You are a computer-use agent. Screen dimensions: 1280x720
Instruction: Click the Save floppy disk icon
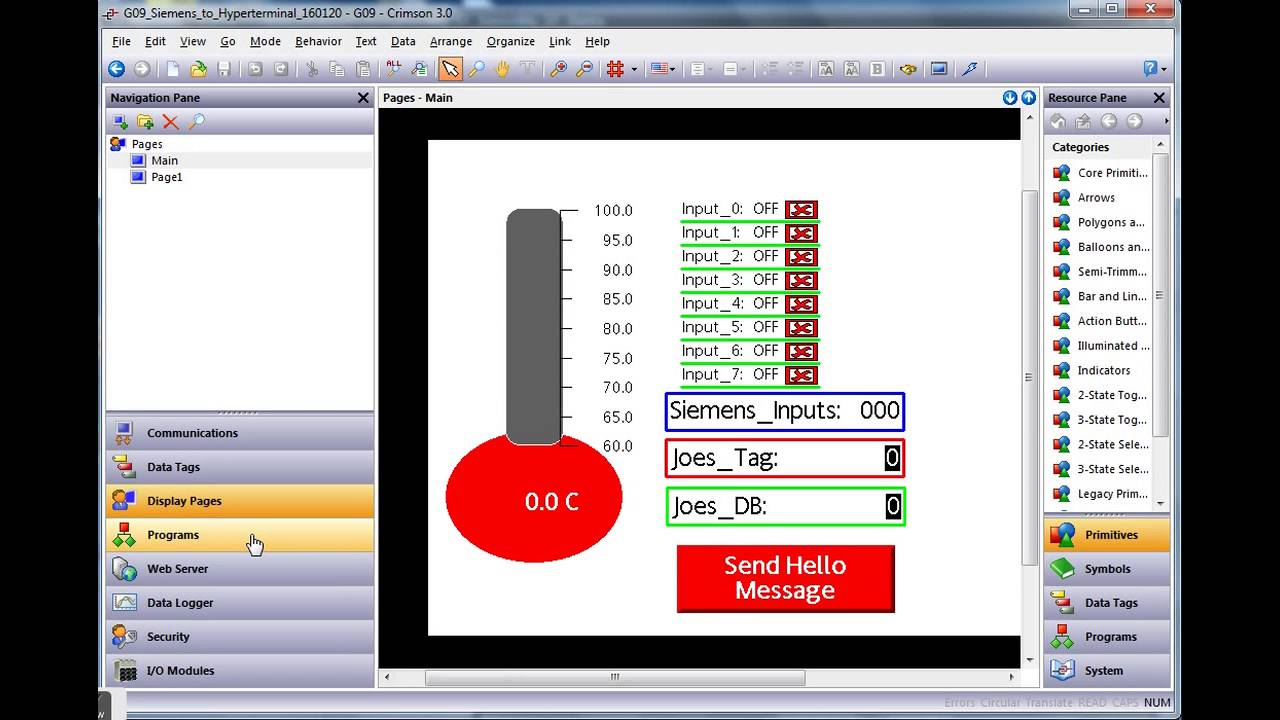point(224,69)
